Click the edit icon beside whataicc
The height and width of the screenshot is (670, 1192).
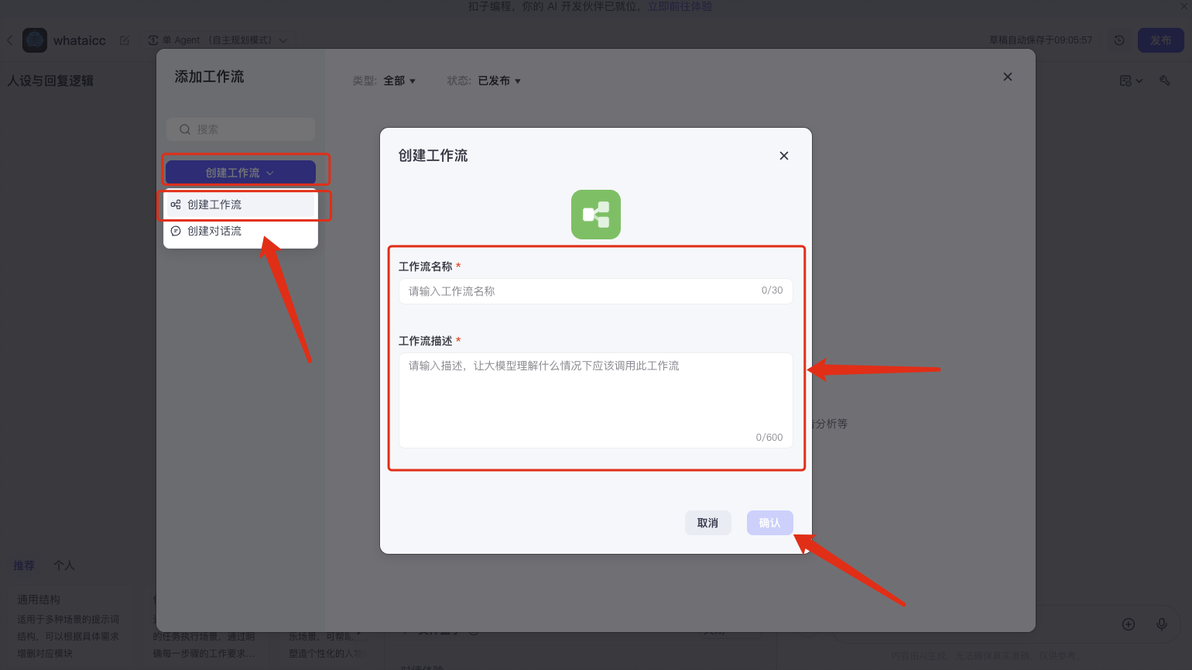pyautogui.click(x=125, y=40)
